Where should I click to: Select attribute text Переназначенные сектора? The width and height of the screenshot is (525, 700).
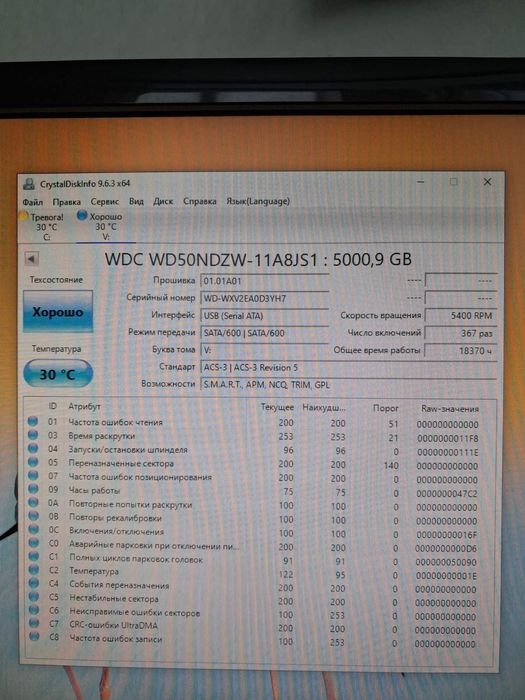coord(121,463)
